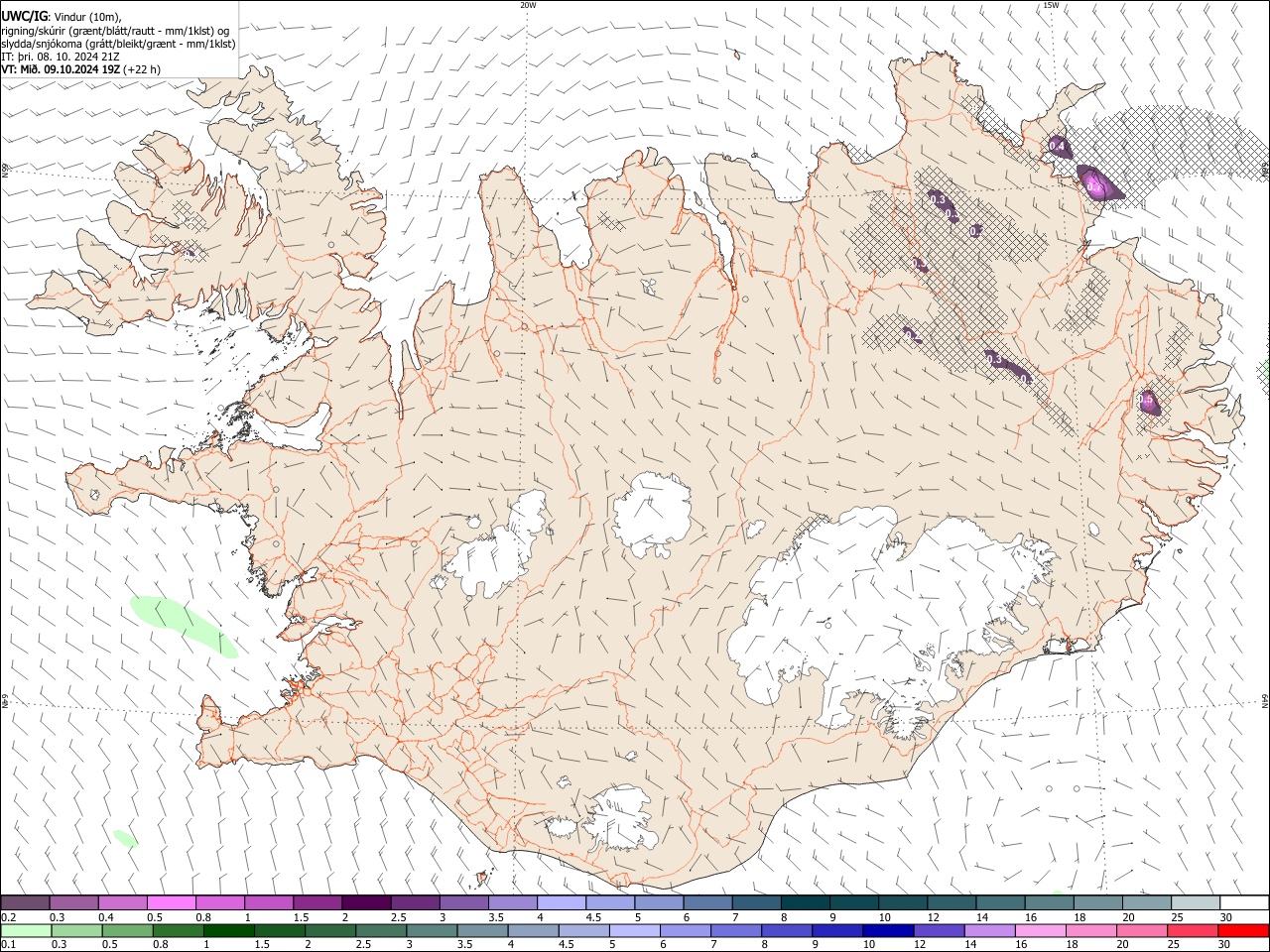Viewport: 1270px width, 952px height.
Task: Click the lower legend 12 indigo-violet swatch
Action: [x=939, y=930]
